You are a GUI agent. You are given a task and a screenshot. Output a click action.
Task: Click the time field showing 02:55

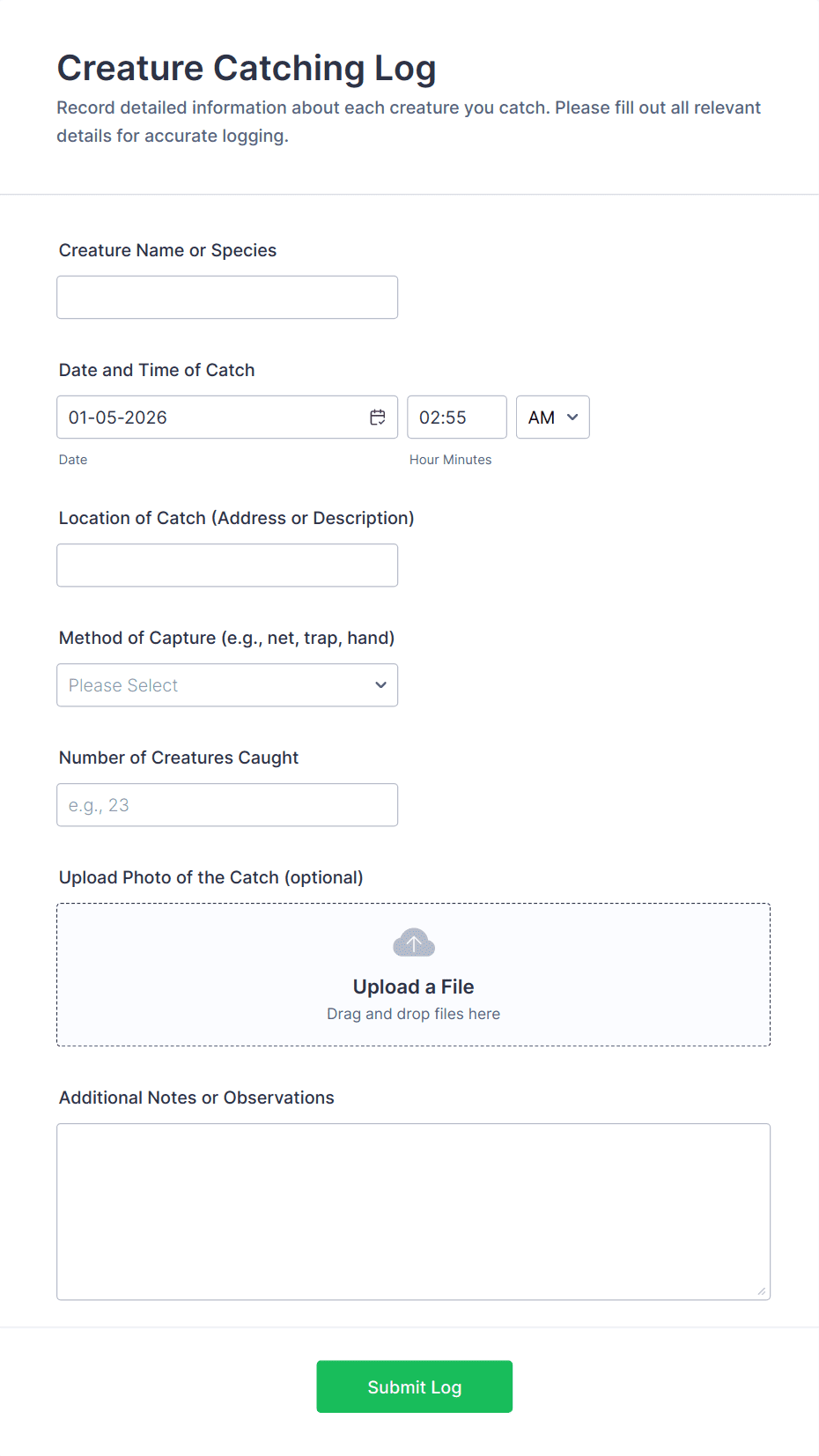tap(456, 417)
